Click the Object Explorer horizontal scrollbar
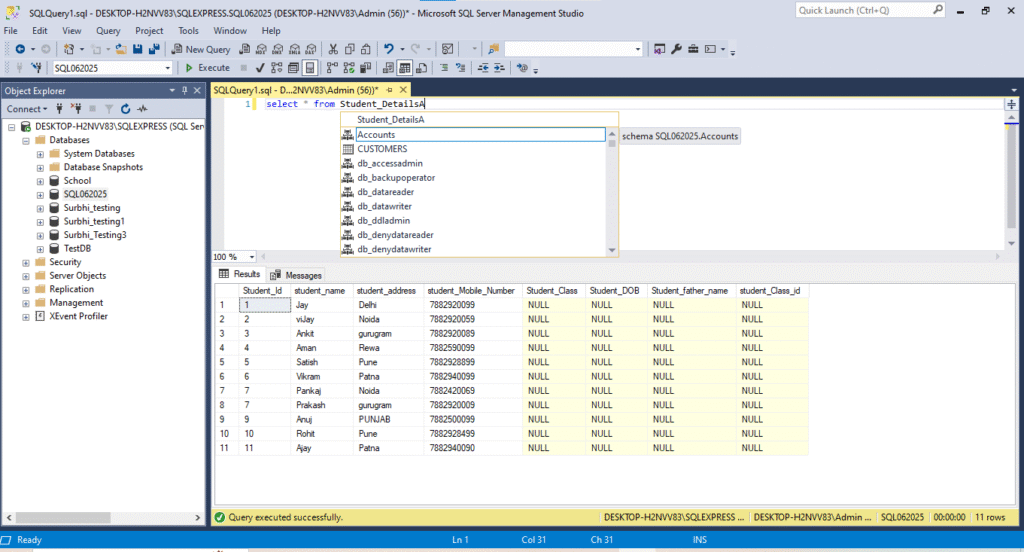 coord(103,517)
